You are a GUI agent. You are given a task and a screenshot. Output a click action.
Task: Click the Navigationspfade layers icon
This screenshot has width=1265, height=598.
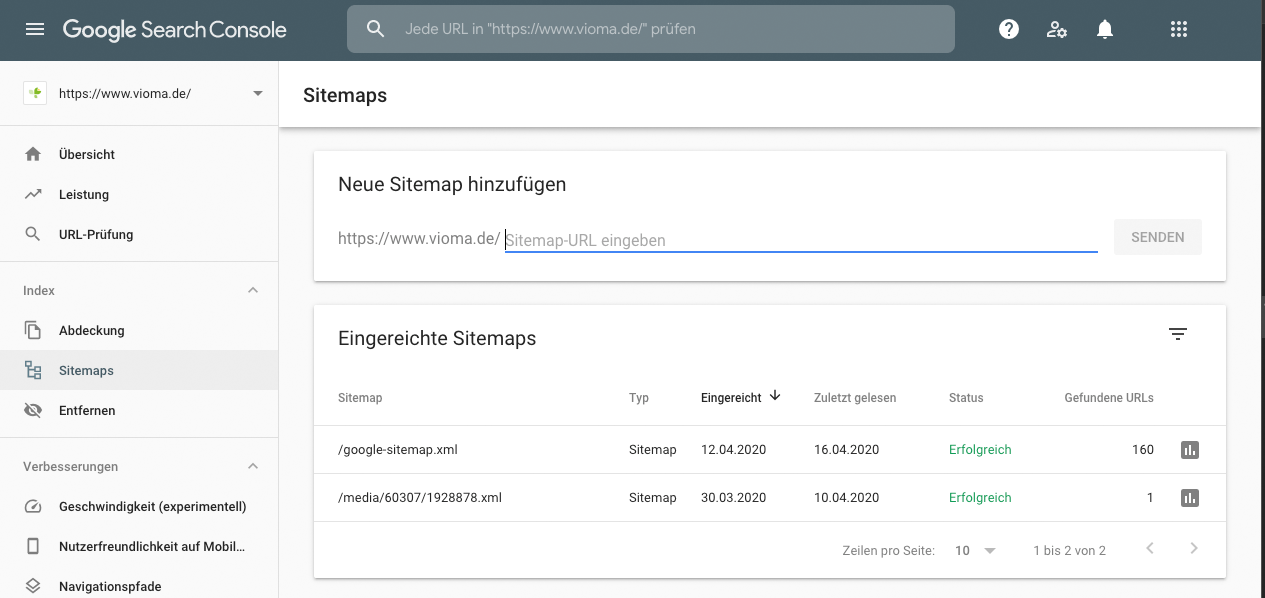[x=33, y=586]
